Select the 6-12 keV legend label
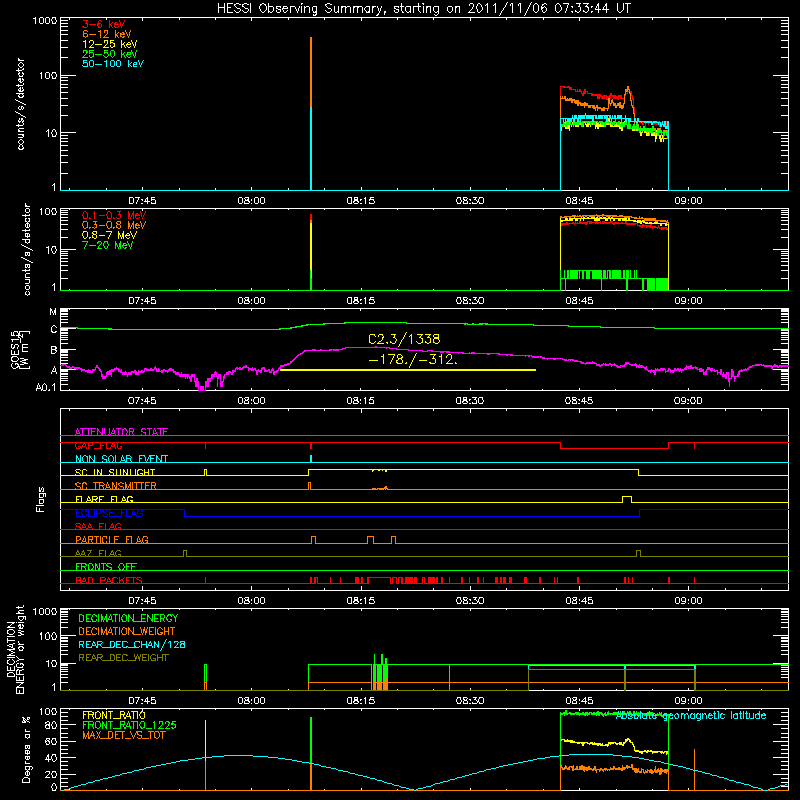 pyautogui.click(x=107, y=34)
